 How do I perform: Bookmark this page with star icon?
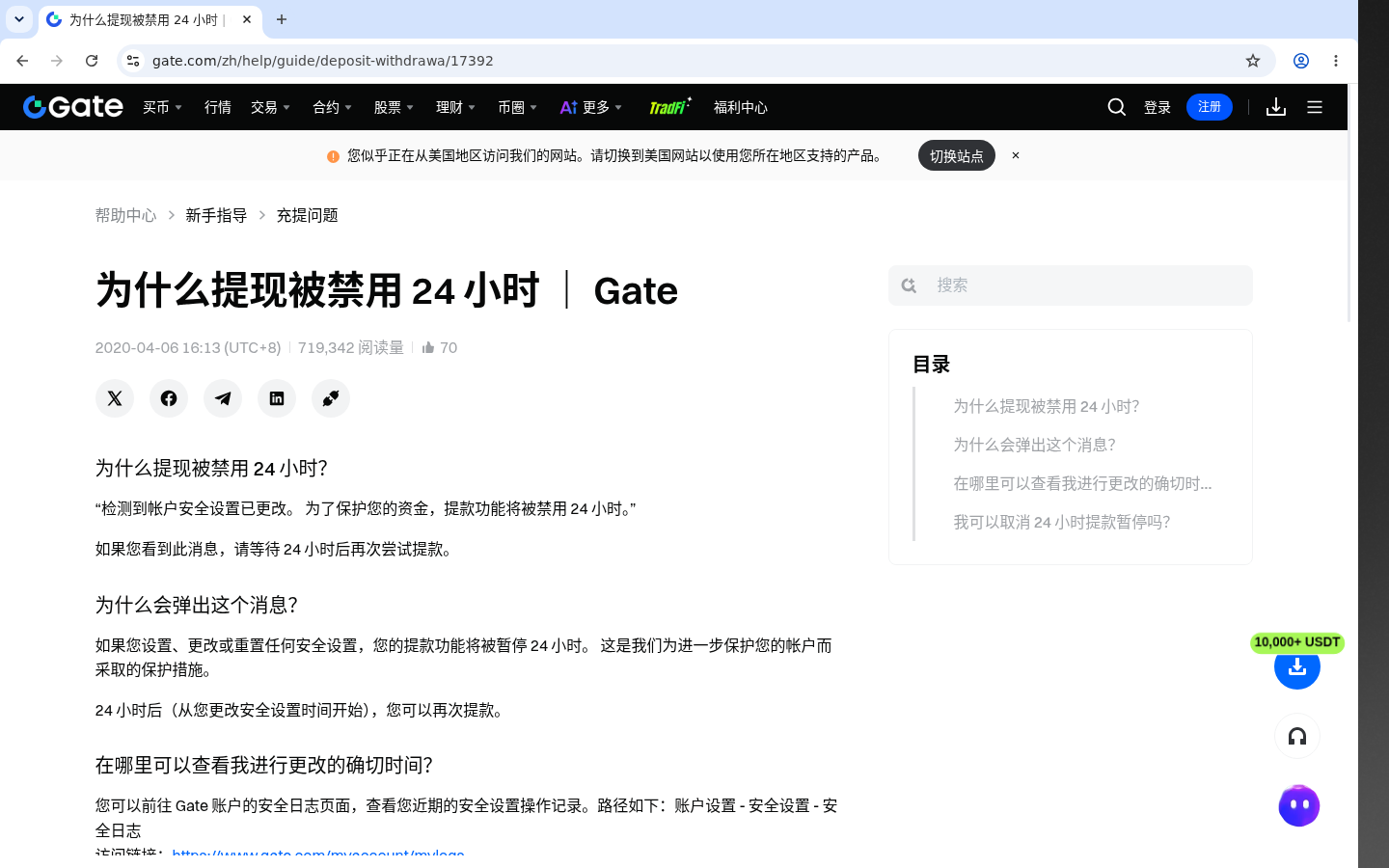1253,61
